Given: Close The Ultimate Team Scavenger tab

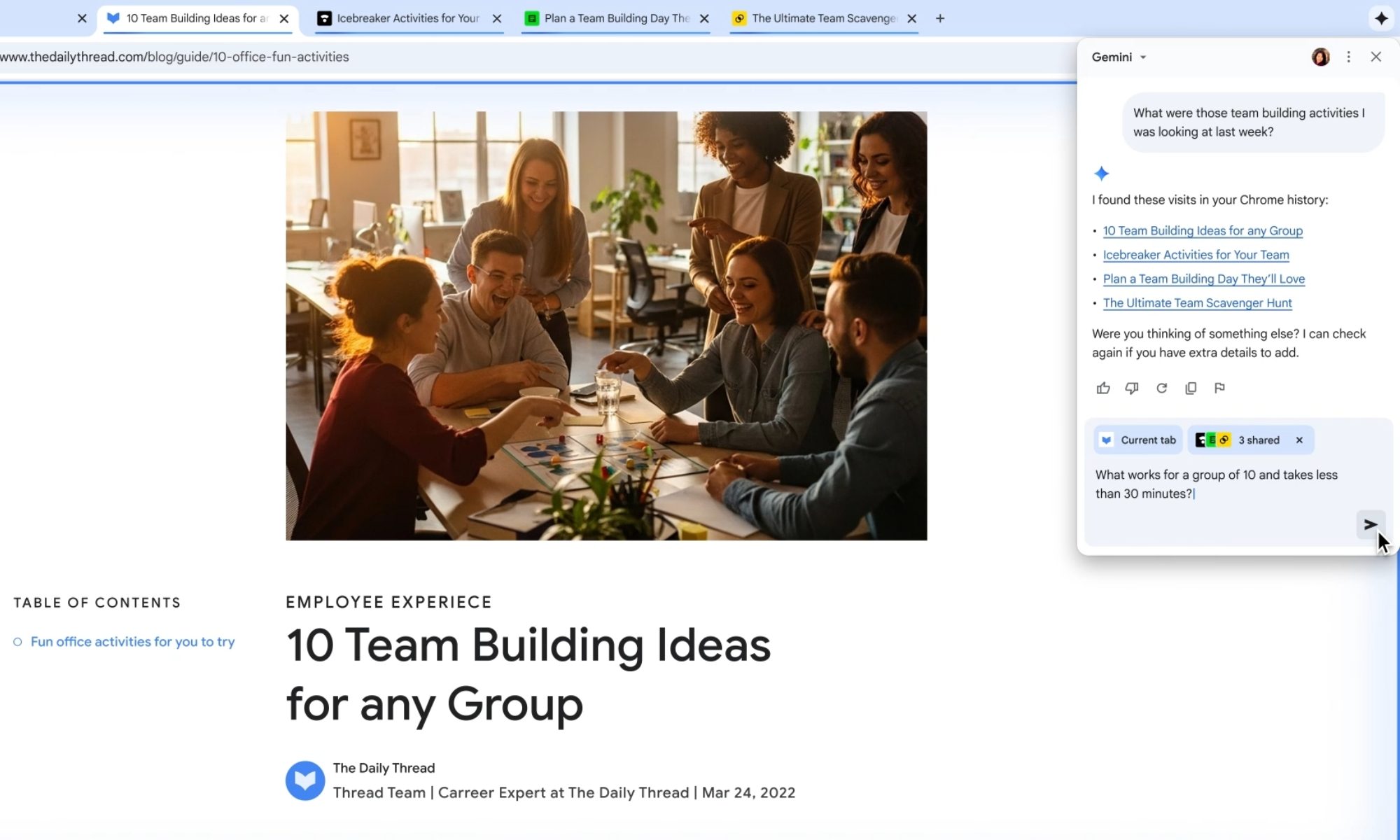Looking at the screenshot, I should click(x=911, y=19).
